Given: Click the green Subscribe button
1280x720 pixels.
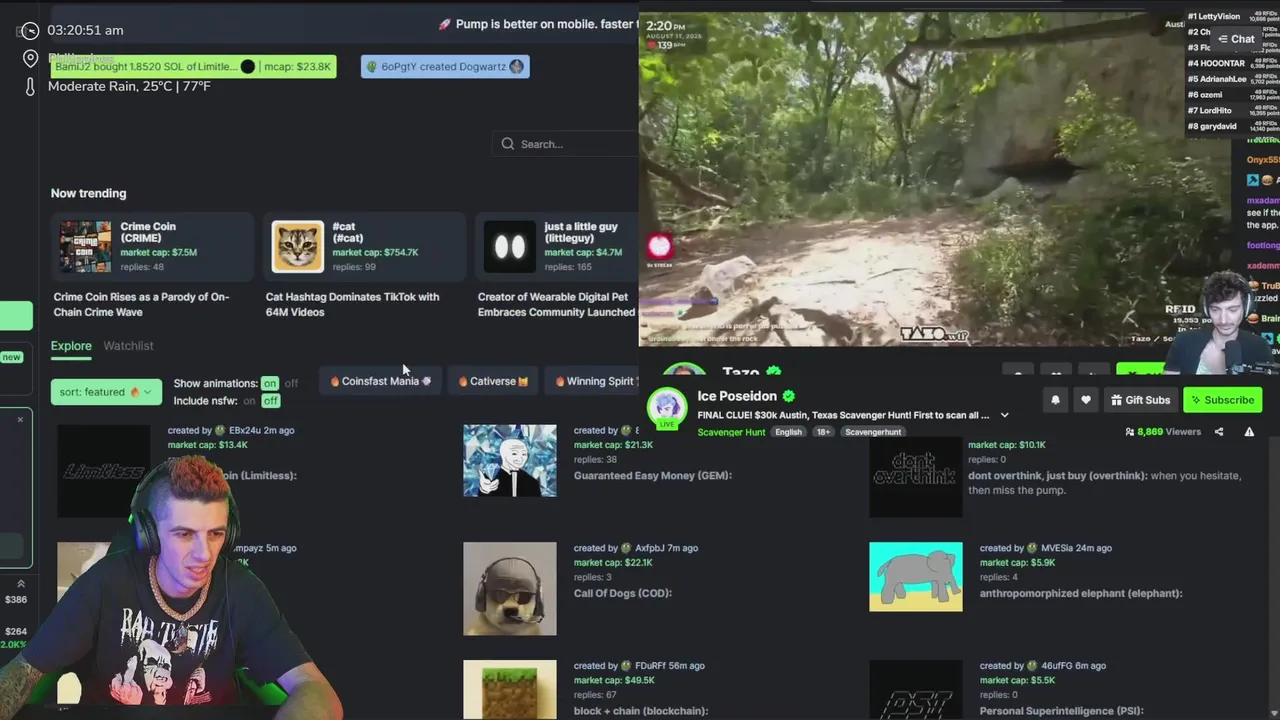Looking at the screenshot, I should (x=1222, y=400).
